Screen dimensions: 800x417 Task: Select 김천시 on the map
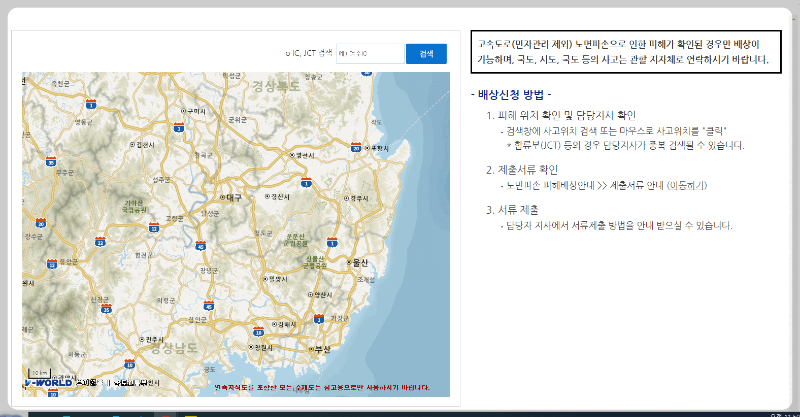pyautogui.click(x=142, y=145)
